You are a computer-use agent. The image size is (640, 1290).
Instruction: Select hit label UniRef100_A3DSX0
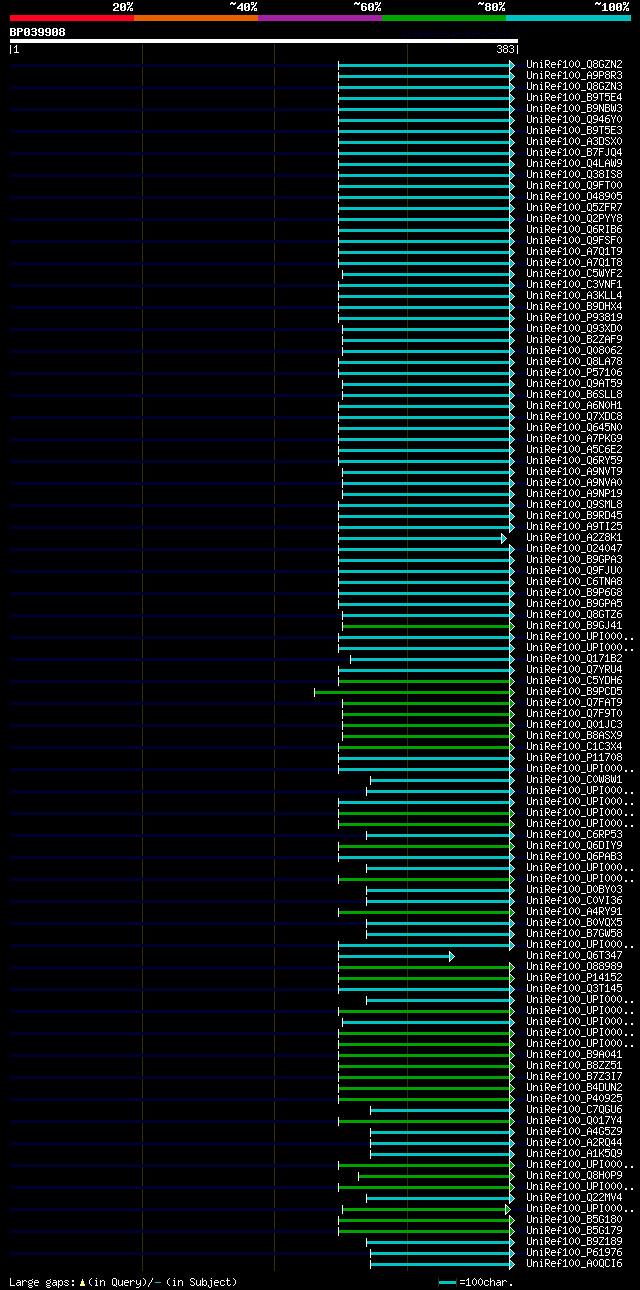[574, 141]
